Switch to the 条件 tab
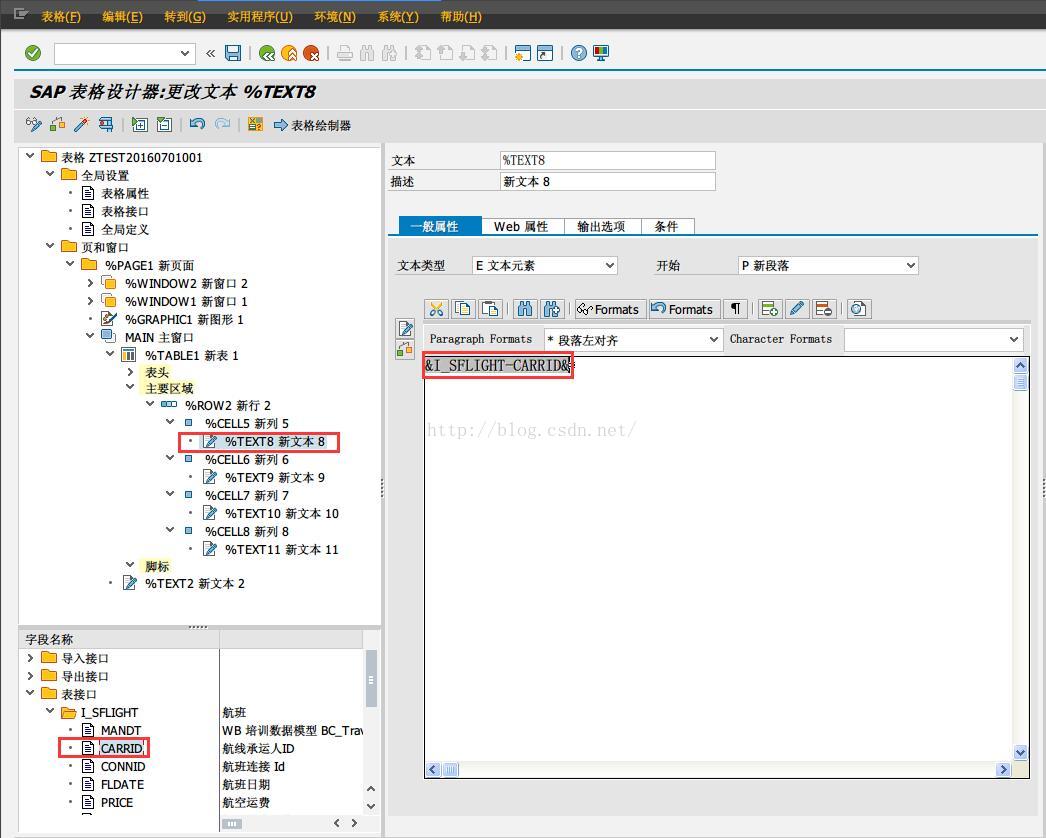The width and height of the screenshot is (1046, 838). tap(666, 226)
